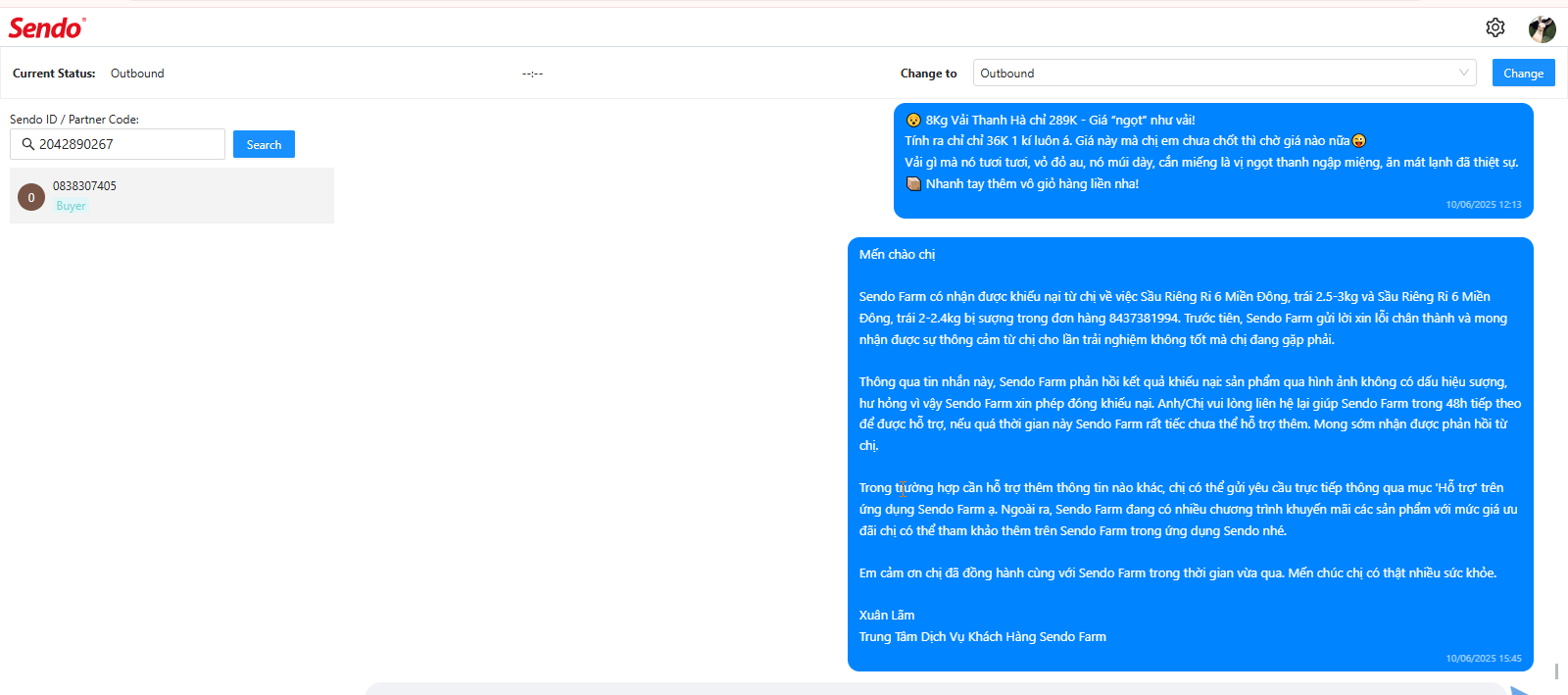This screenshot has width=1568, height=695.
Task: Click the current status value Outbound
Action: pos(137,74)
